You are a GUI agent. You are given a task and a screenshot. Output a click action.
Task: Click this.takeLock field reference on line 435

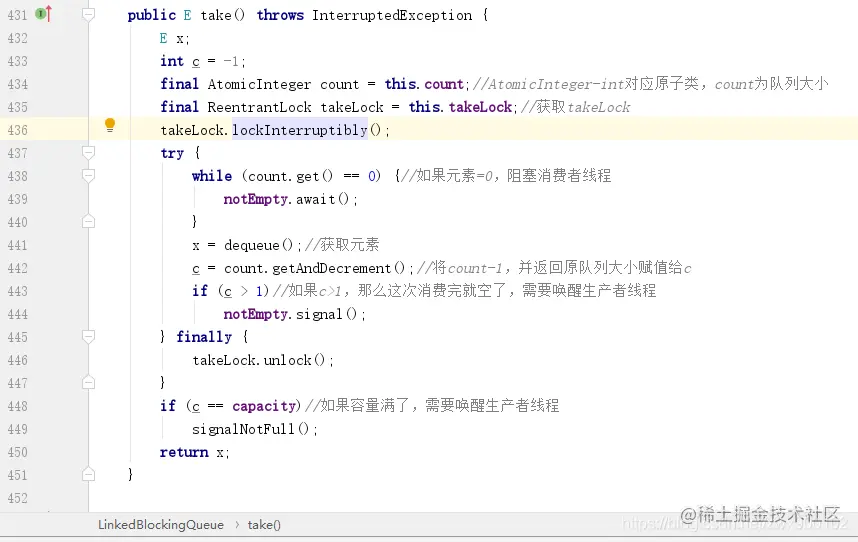tap(460, 107)
